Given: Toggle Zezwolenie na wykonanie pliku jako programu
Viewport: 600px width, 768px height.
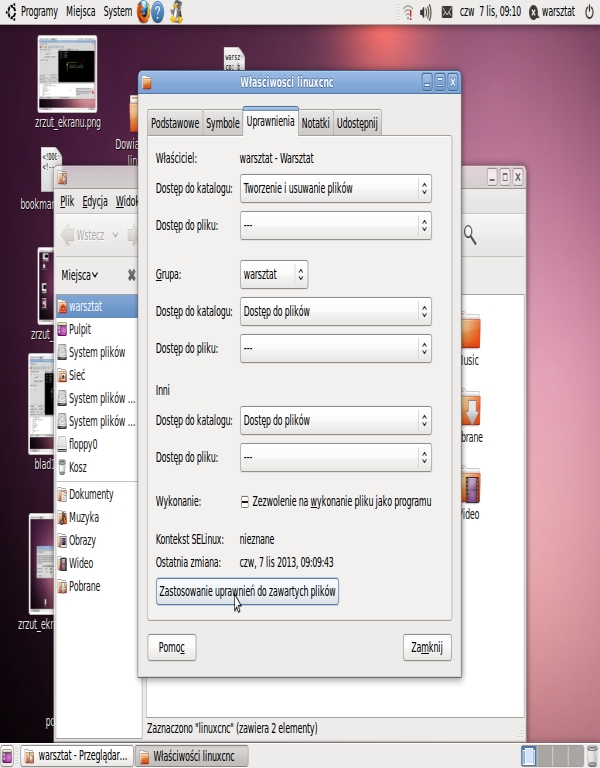Looking at the screenshot, I should click(x=336, y=502).
